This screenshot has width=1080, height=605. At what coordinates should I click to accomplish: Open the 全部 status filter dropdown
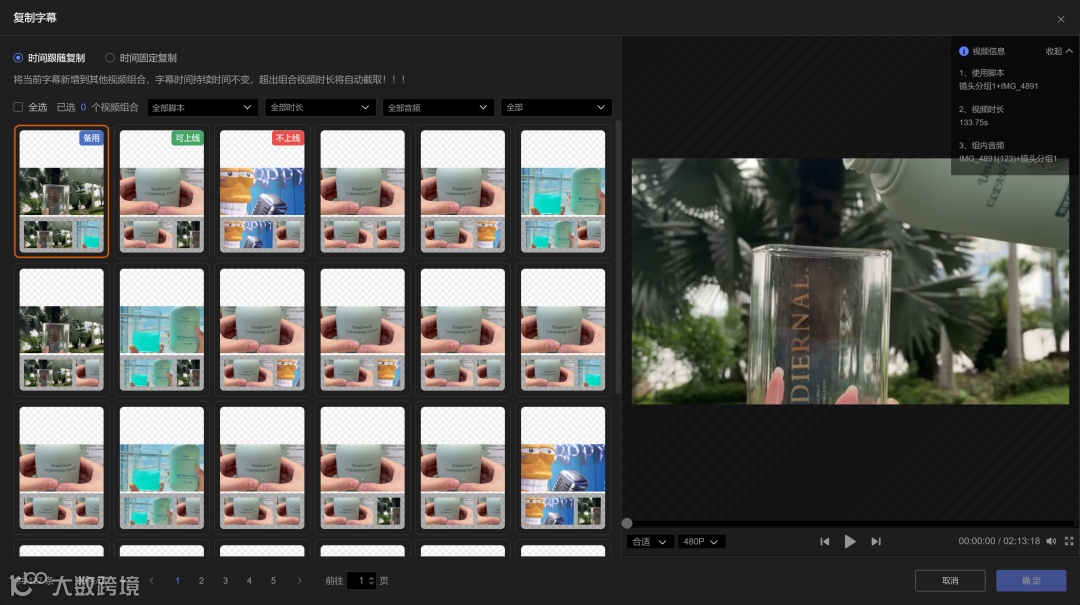coord(556,107)
